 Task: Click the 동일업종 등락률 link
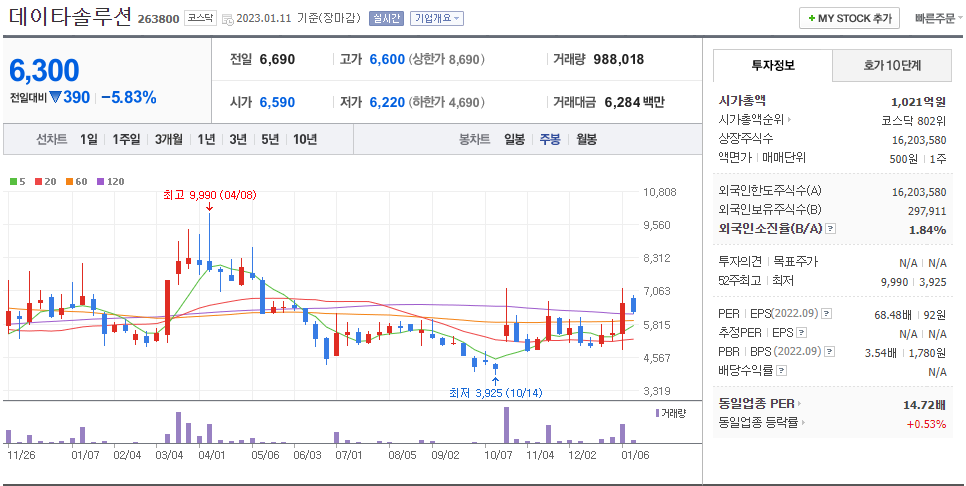click(x=758, y=423)
